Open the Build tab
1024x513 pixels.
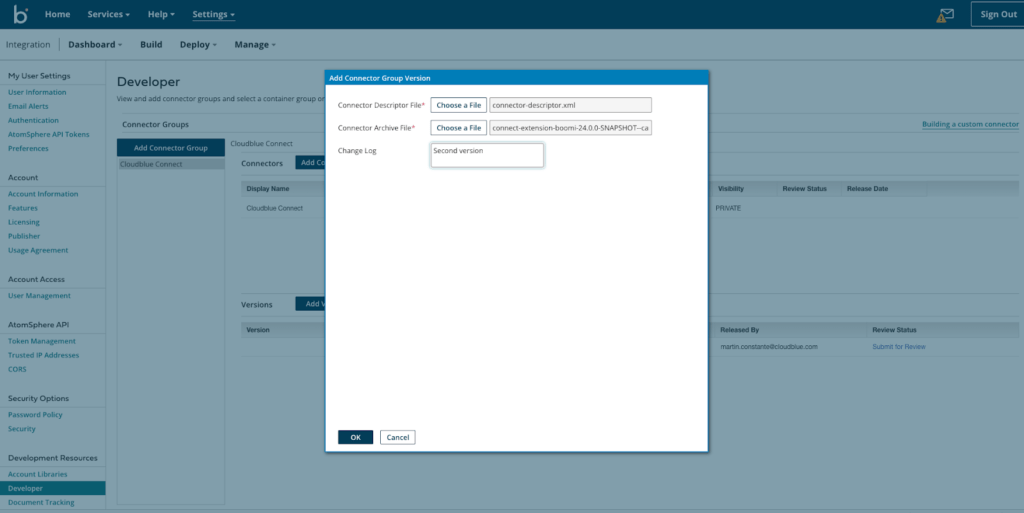coord(151,44)
